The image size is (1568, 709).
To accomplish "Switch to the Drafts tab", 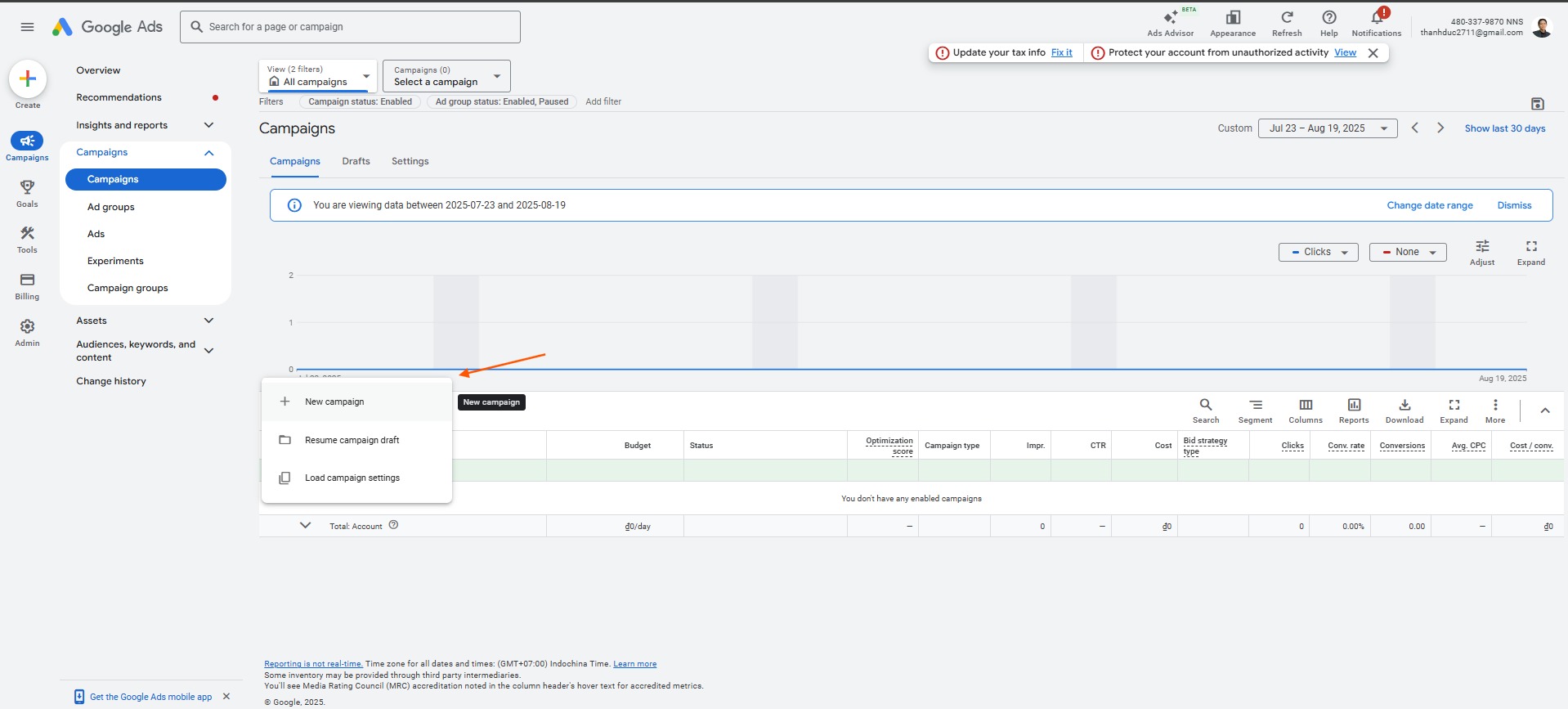I will point(356,161).
